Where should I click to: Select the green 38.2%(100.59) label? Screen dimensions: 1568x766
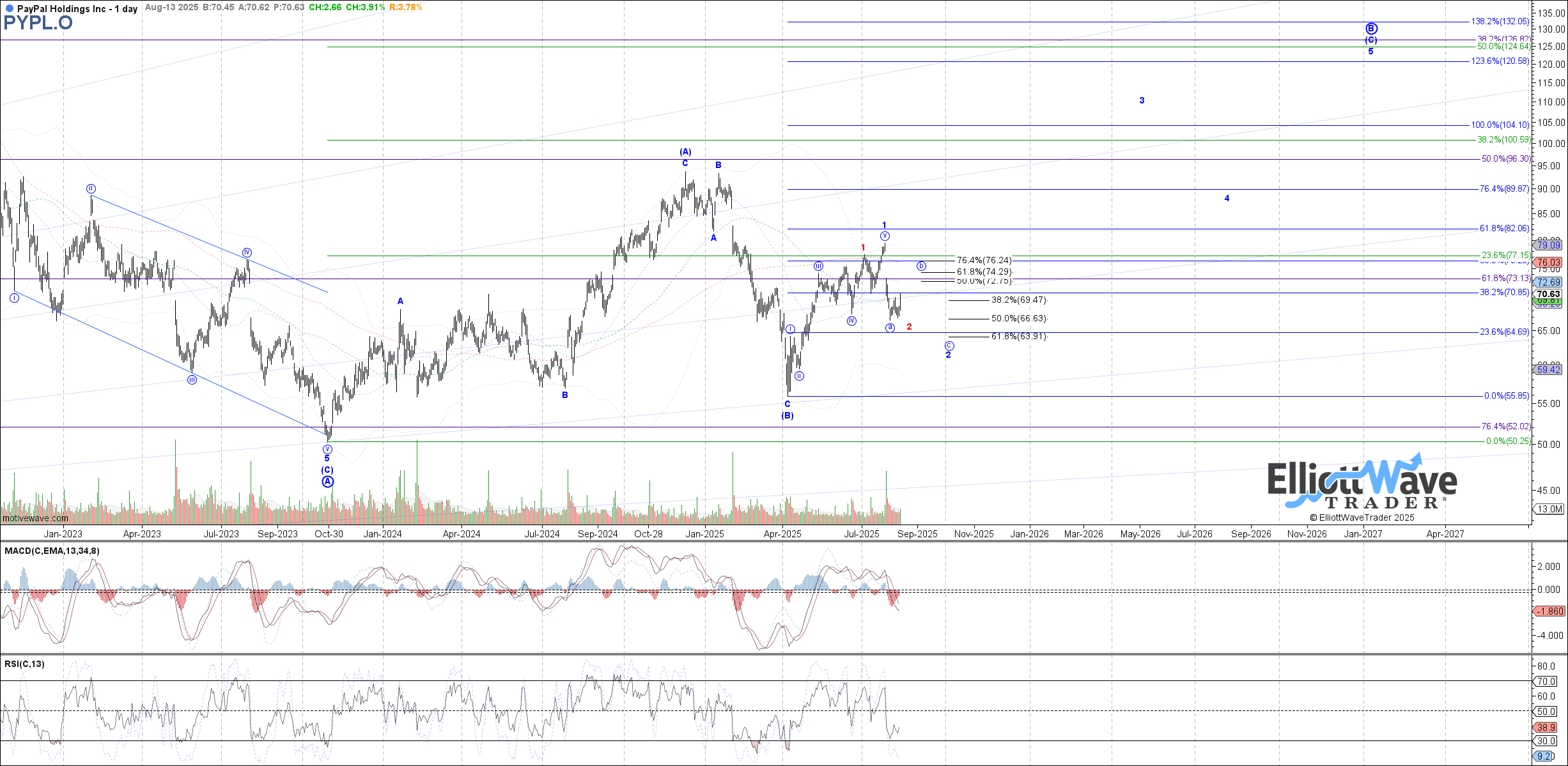[x=1503, y=140]
